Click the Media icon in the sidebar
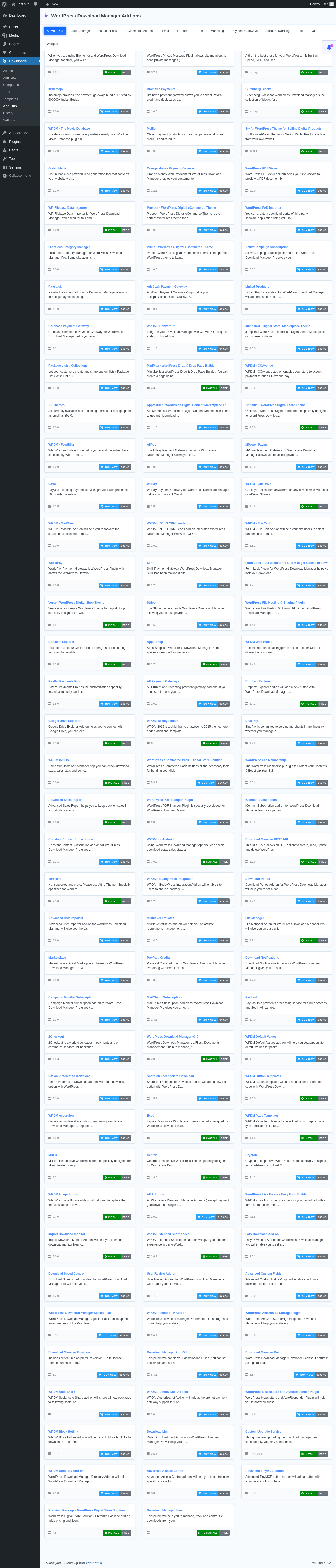 point(4,35)
